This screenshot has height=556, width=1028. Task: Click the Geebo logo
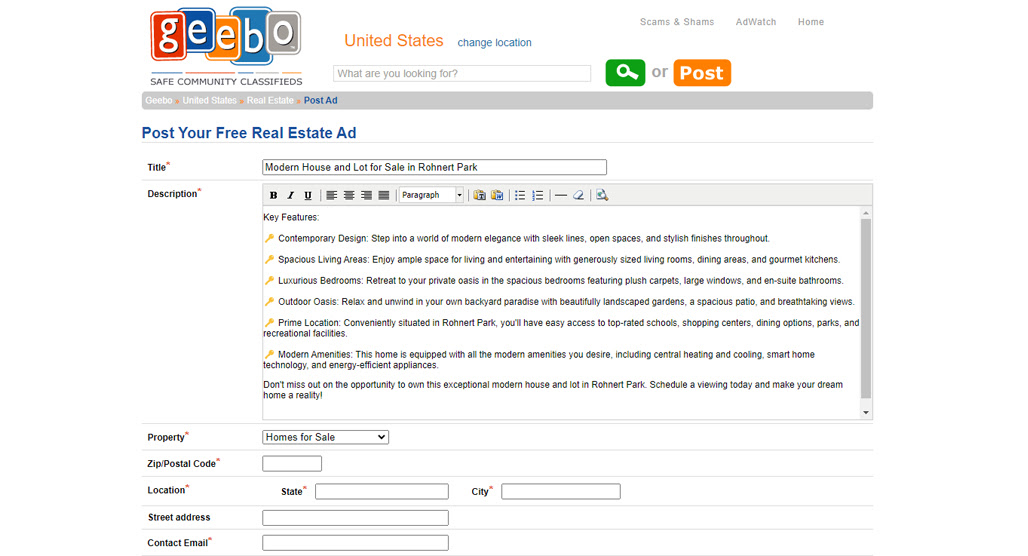click(226, 47)
